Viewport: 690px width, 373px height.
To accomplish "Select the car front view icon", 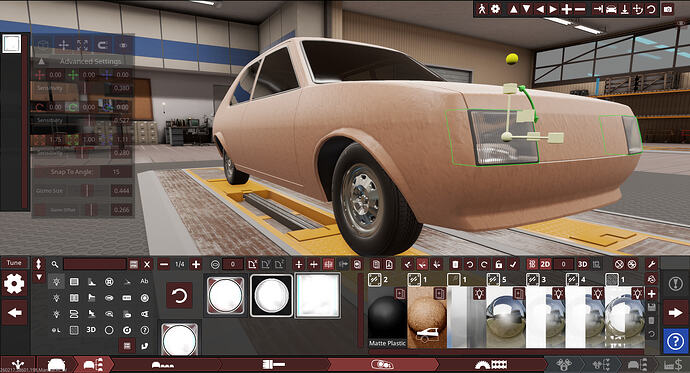I will point(611,9).
